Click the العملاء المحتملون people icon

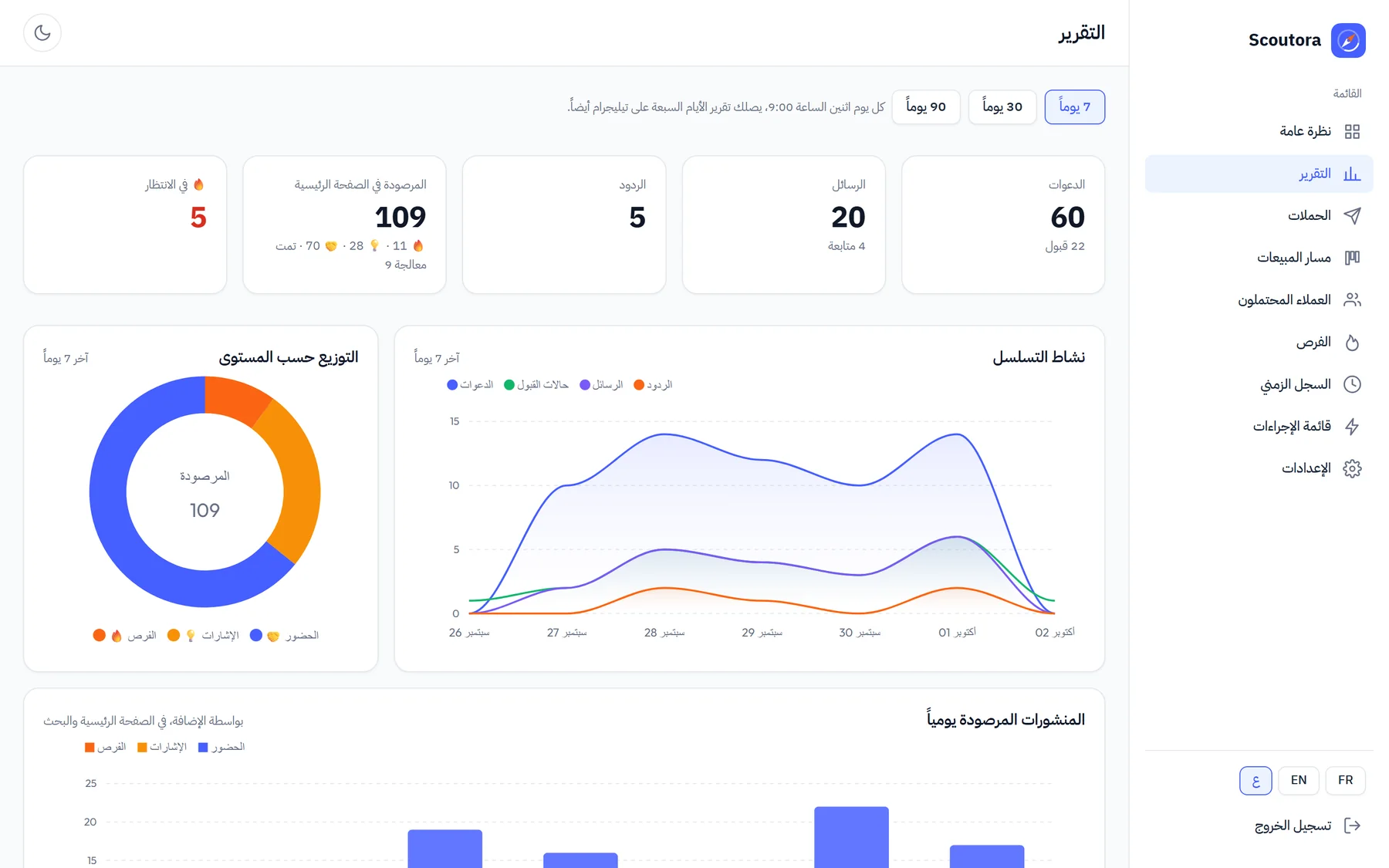[1352, 300]
